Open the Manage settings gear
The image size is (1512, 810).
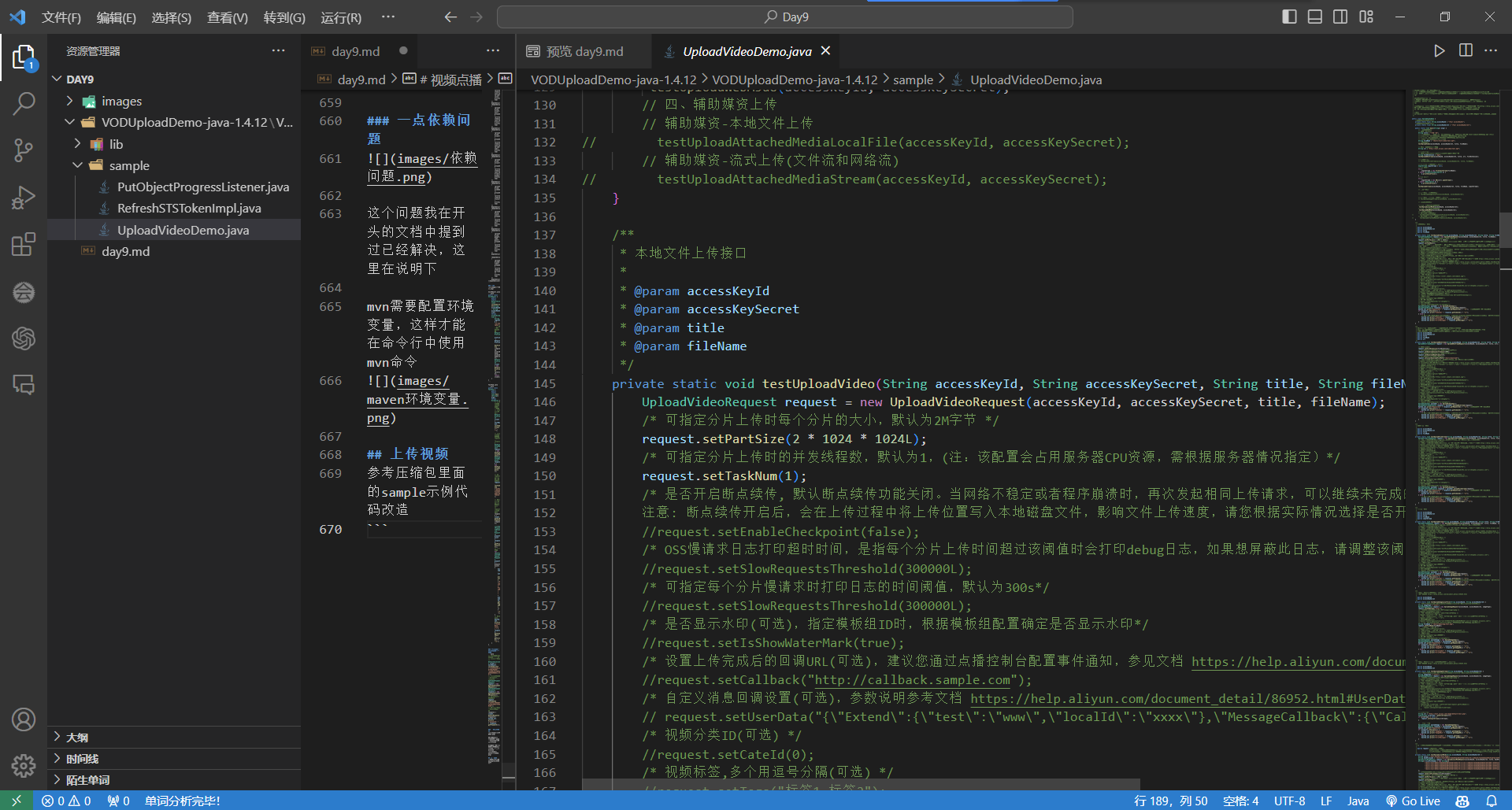(x=24, y=765)
